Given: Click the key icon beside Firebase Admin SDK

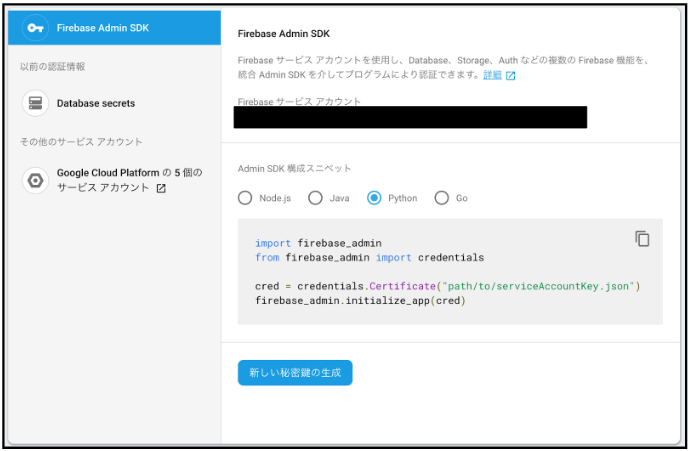Looking at the screenshot, I should pos(35,28).
